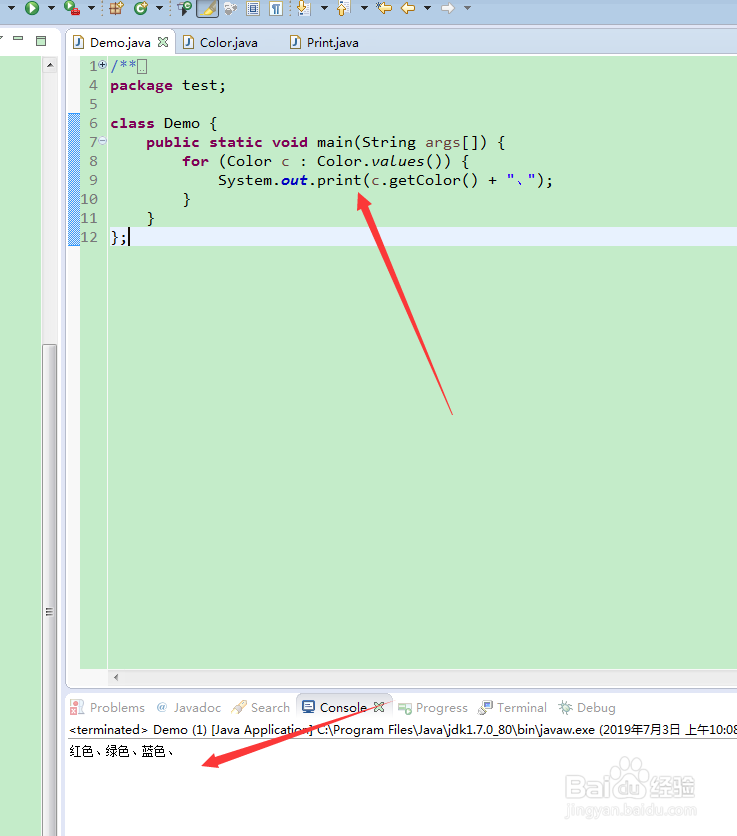Switch to the Demo.java editor tab
The width and height of the screenshot is (737, 836).
point(120,42)
